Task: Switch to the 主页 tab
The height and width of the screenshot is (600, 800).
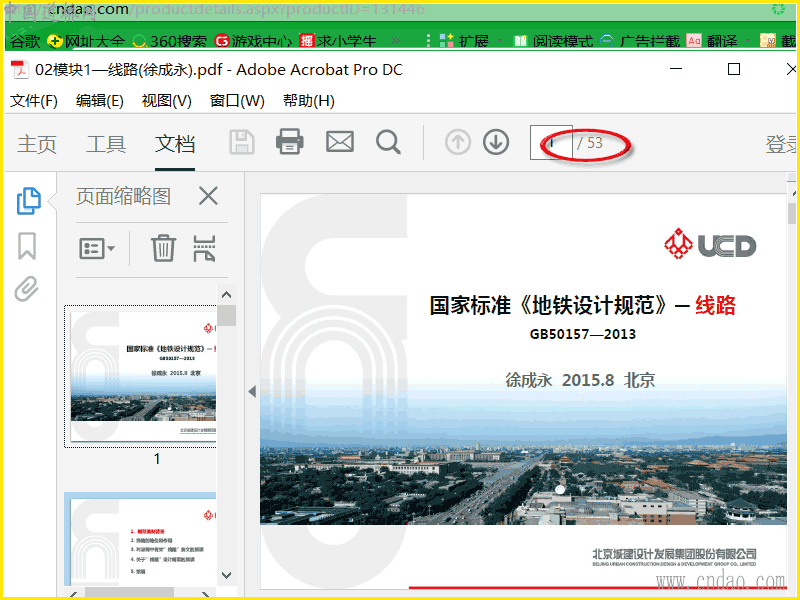Action: (x=37, y=144)
